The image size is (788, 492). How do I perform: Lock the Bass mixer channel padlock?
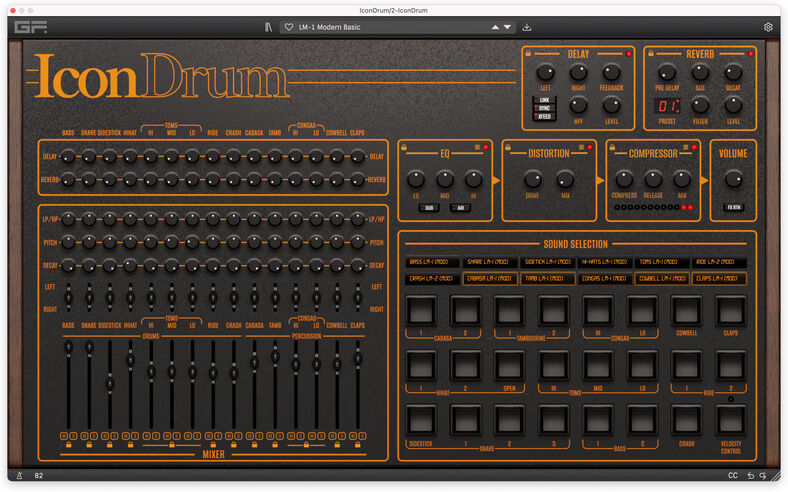[68, 445]
